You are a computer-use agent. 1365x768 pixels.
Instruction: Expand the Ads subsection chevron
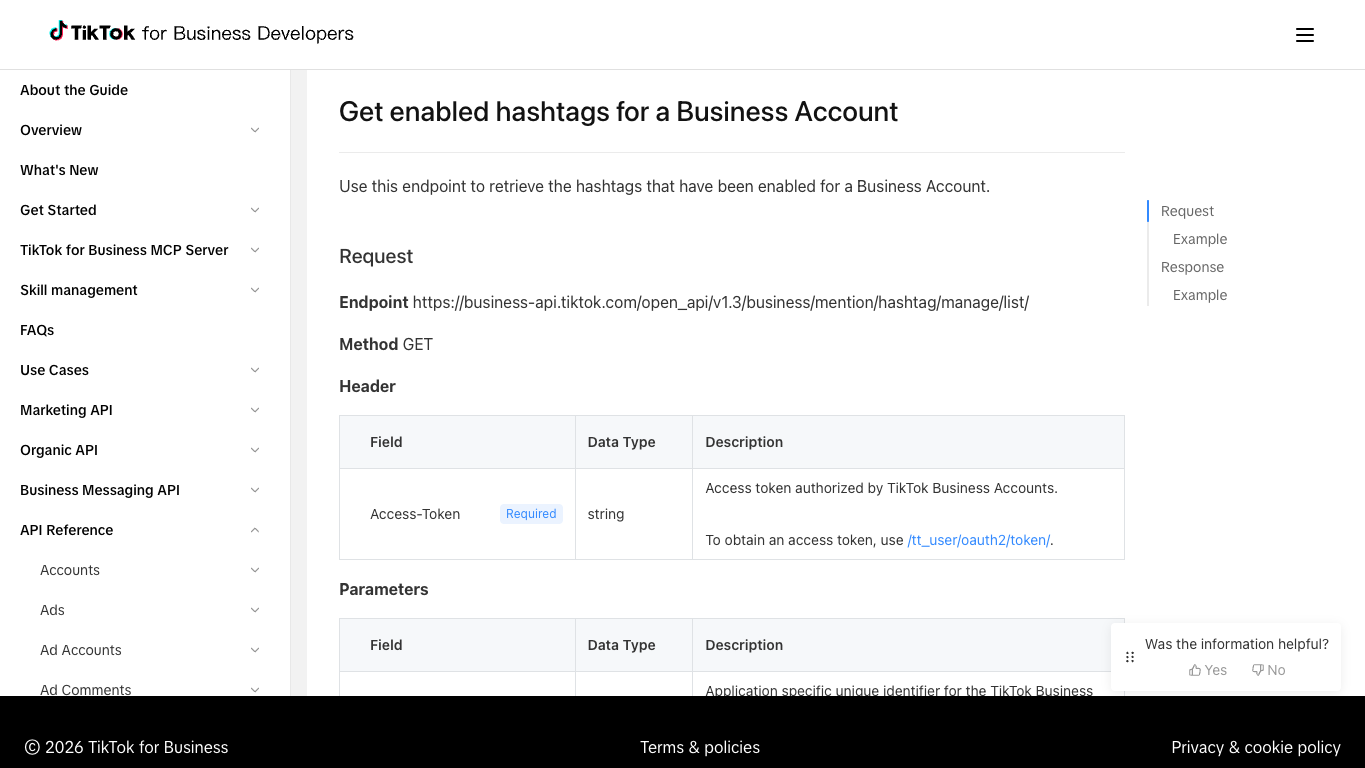255,610
